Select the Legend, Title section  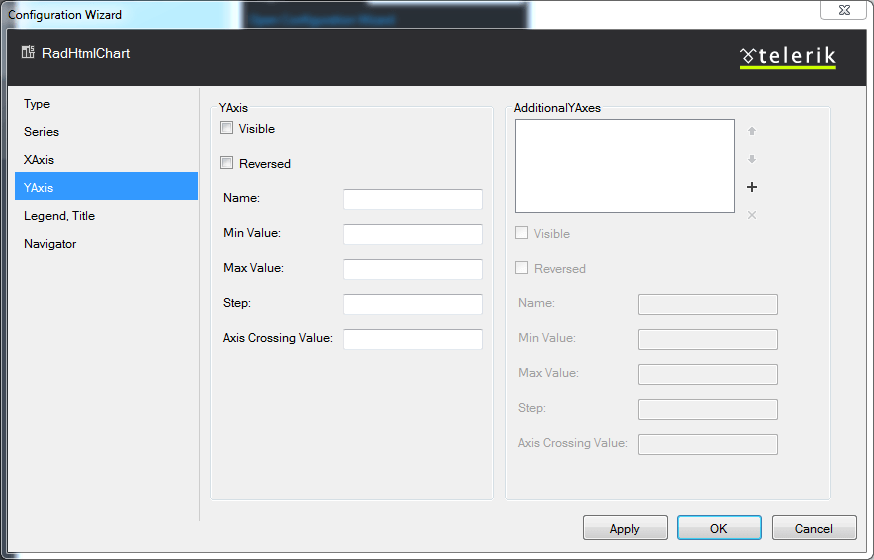[60, 216]
